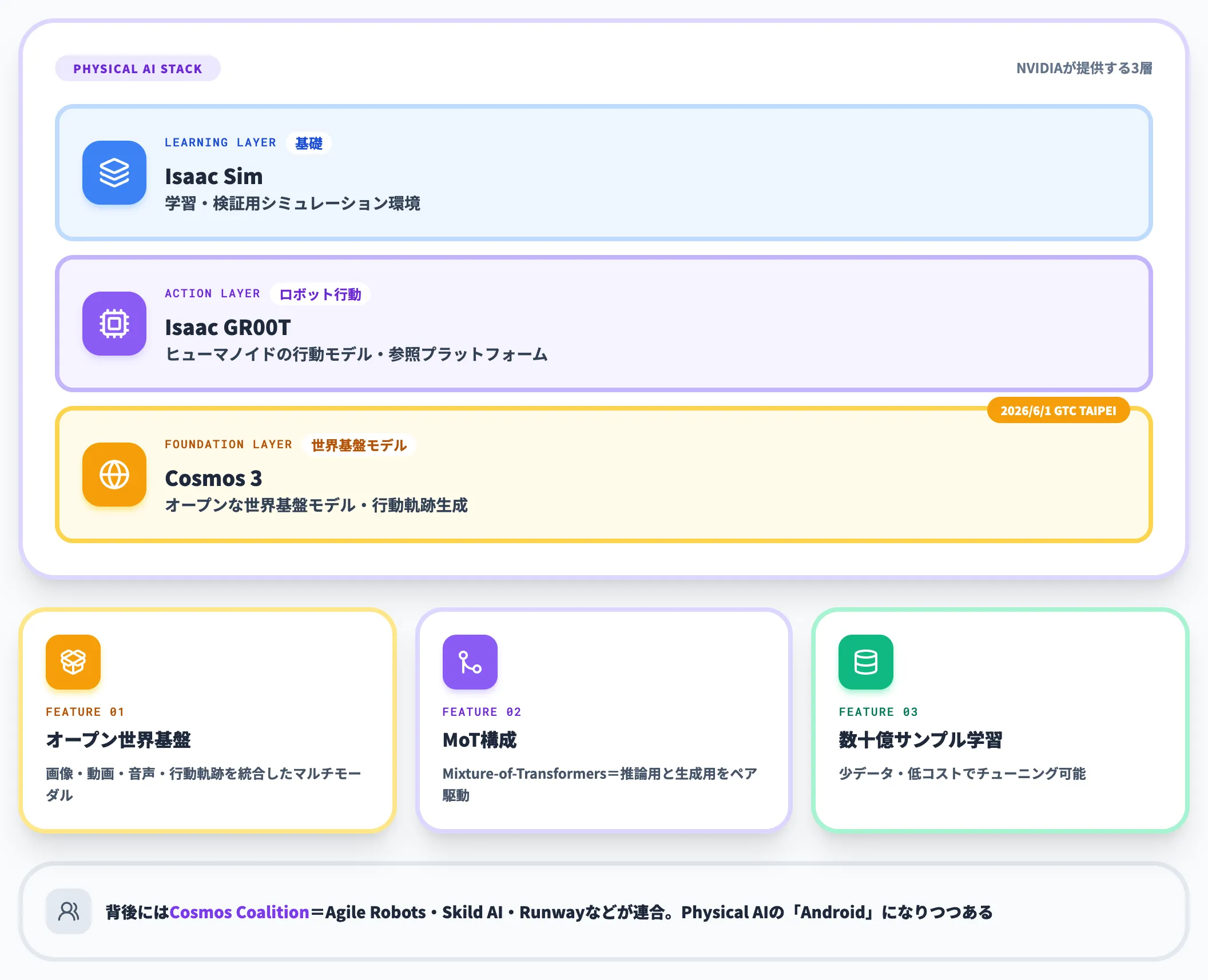The image size is (1208, 980).
Task: Click the description ヒューマノイドの行動モデル・参照プラットフォーム
Action: click(356, 354)
